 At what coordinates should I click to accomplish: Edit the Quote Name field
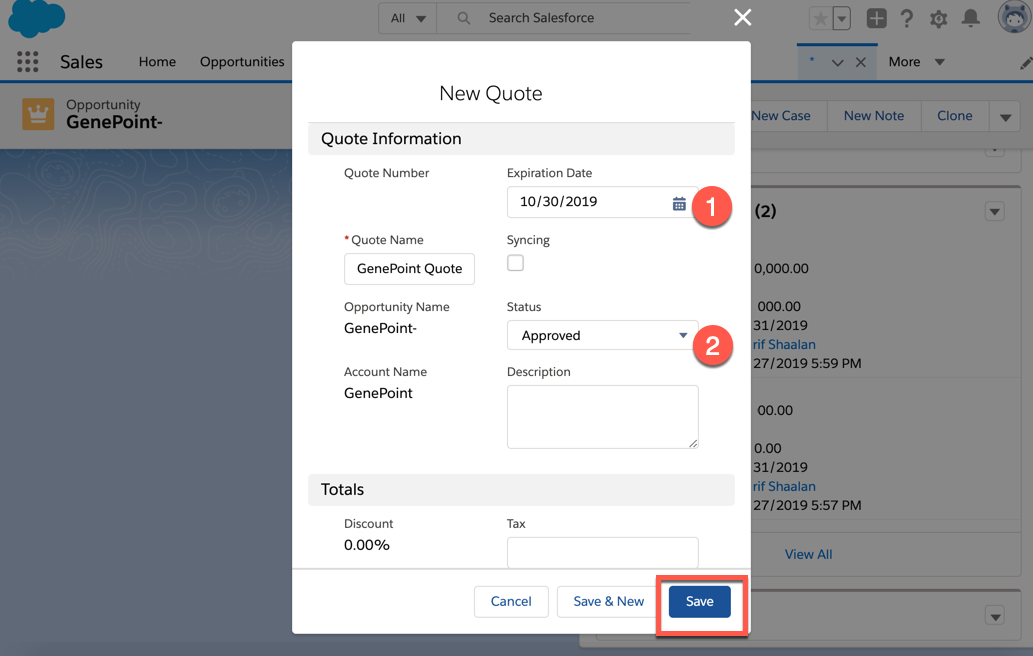point(409,269)
